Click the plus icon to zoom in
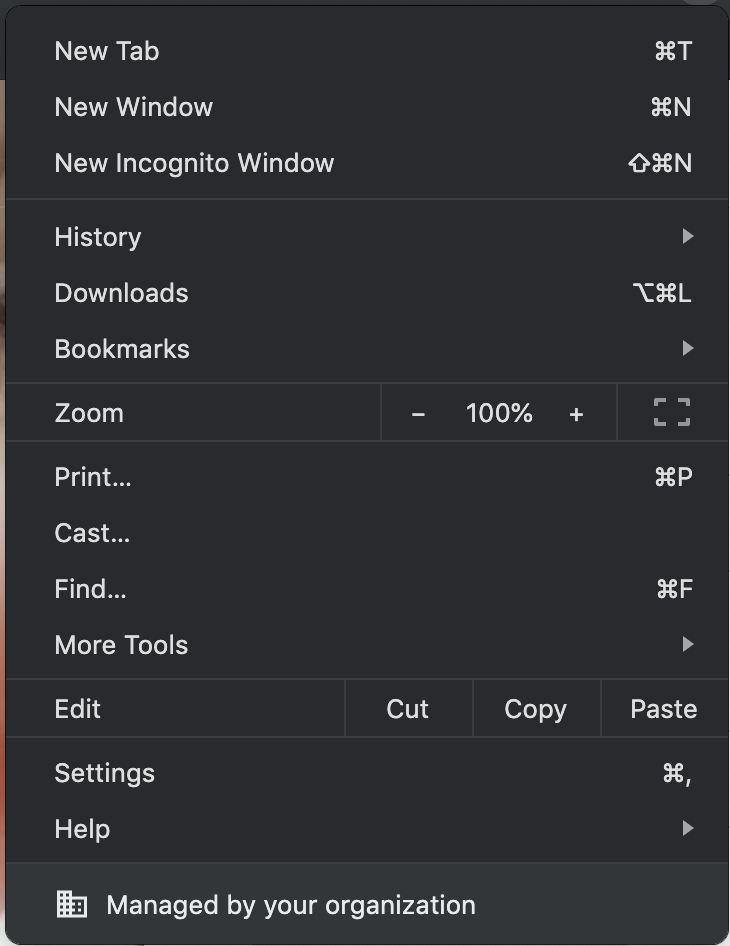 point(577,412)
